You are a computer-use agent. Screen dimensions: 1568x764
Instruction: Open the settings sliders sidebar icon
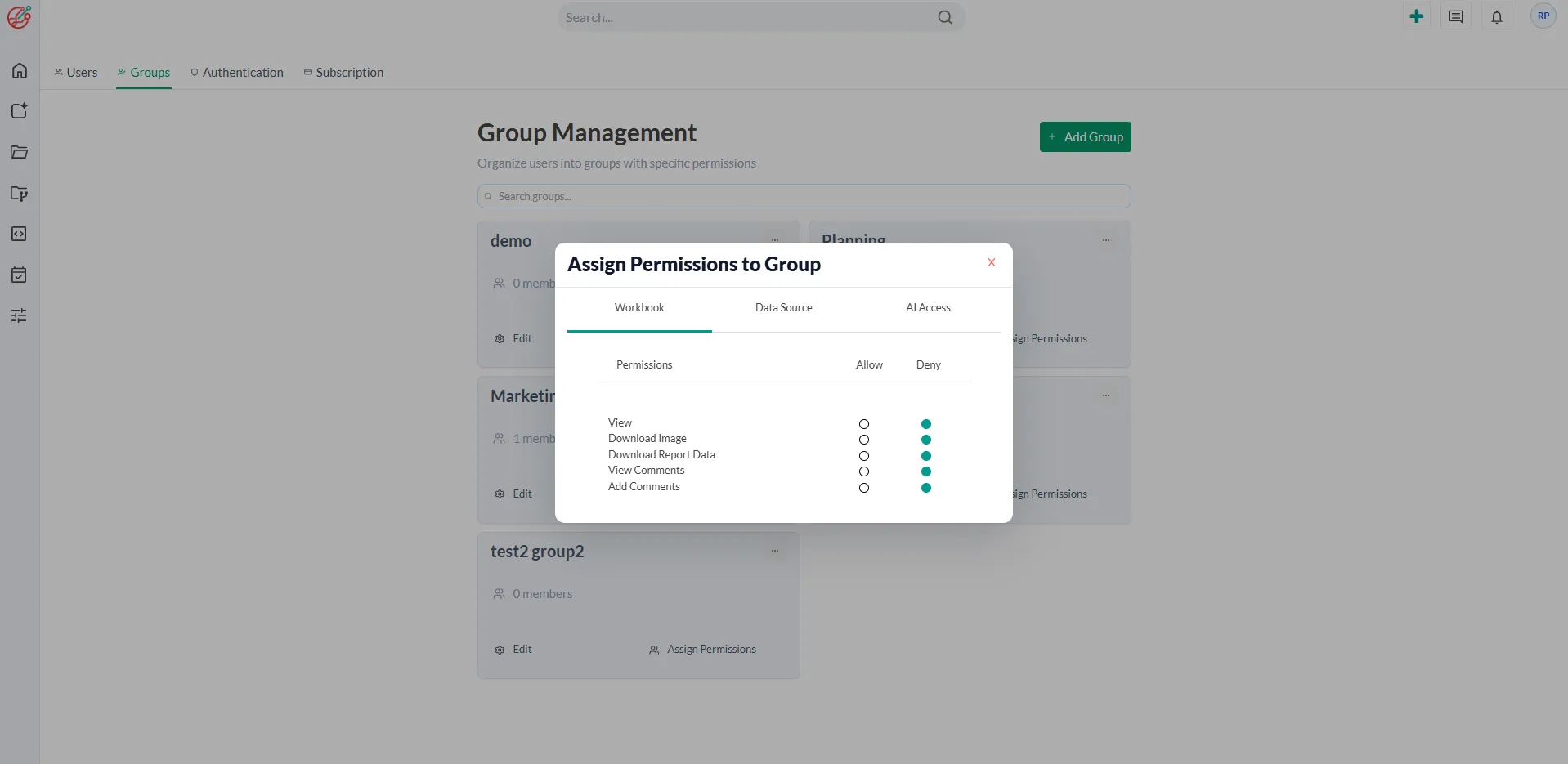[20, 315]
